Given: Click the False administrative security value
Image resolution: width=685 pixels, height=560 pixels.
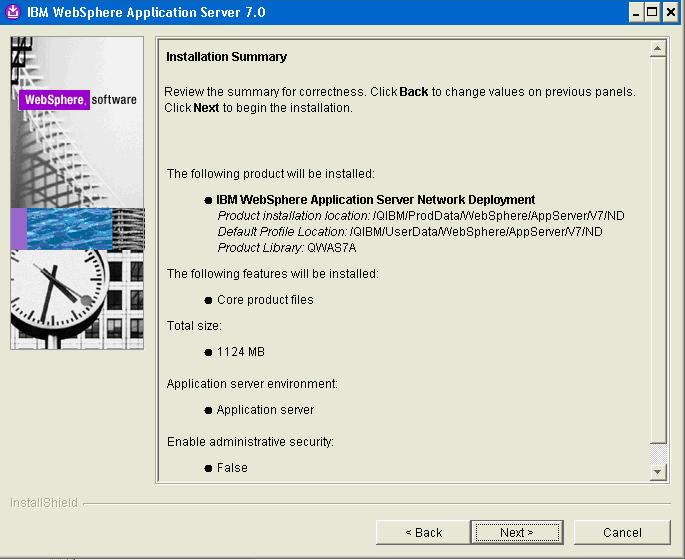Looking at the screenshot, I should [232, 468].
